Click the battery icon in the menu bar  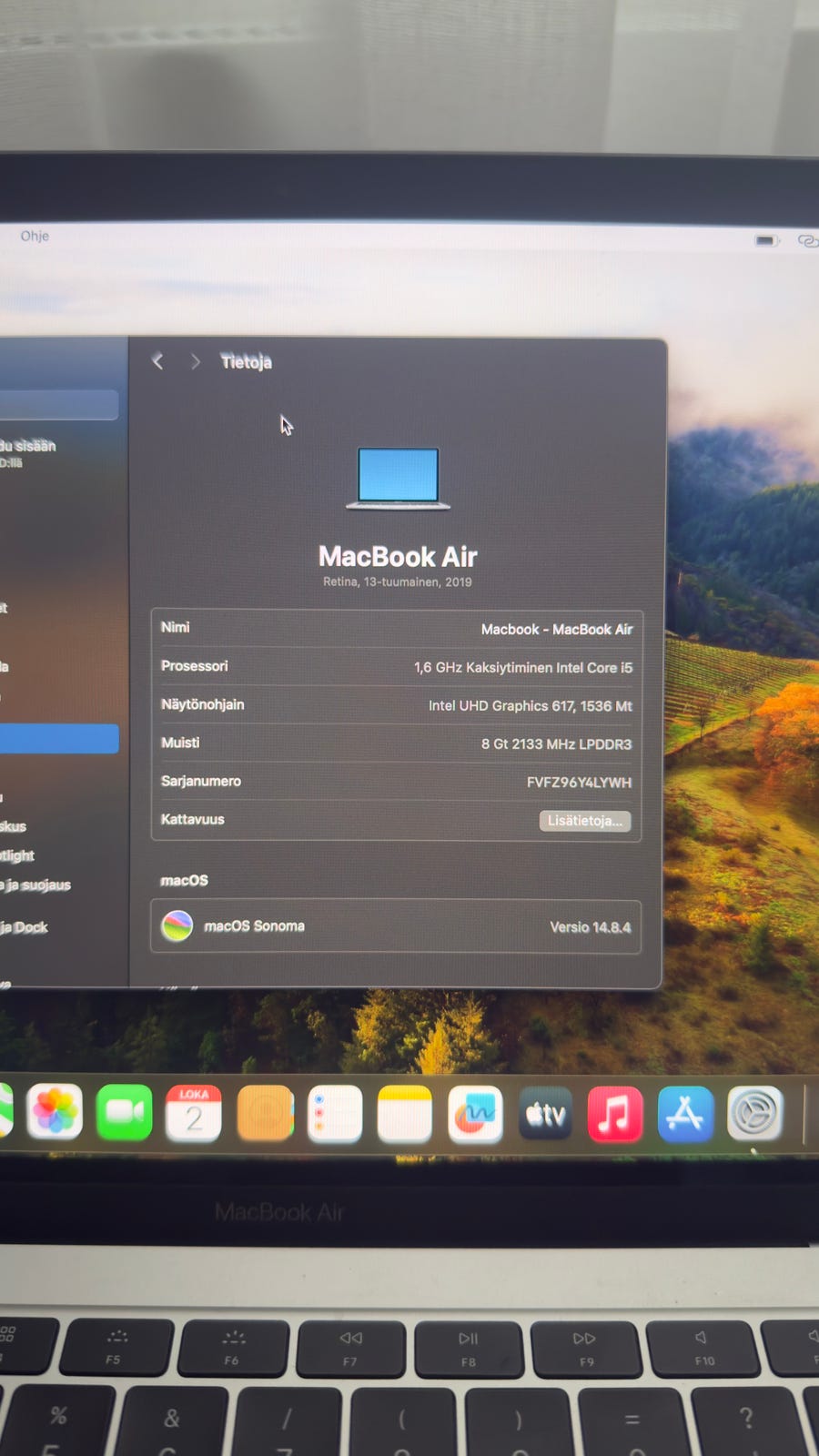[766, 240]
